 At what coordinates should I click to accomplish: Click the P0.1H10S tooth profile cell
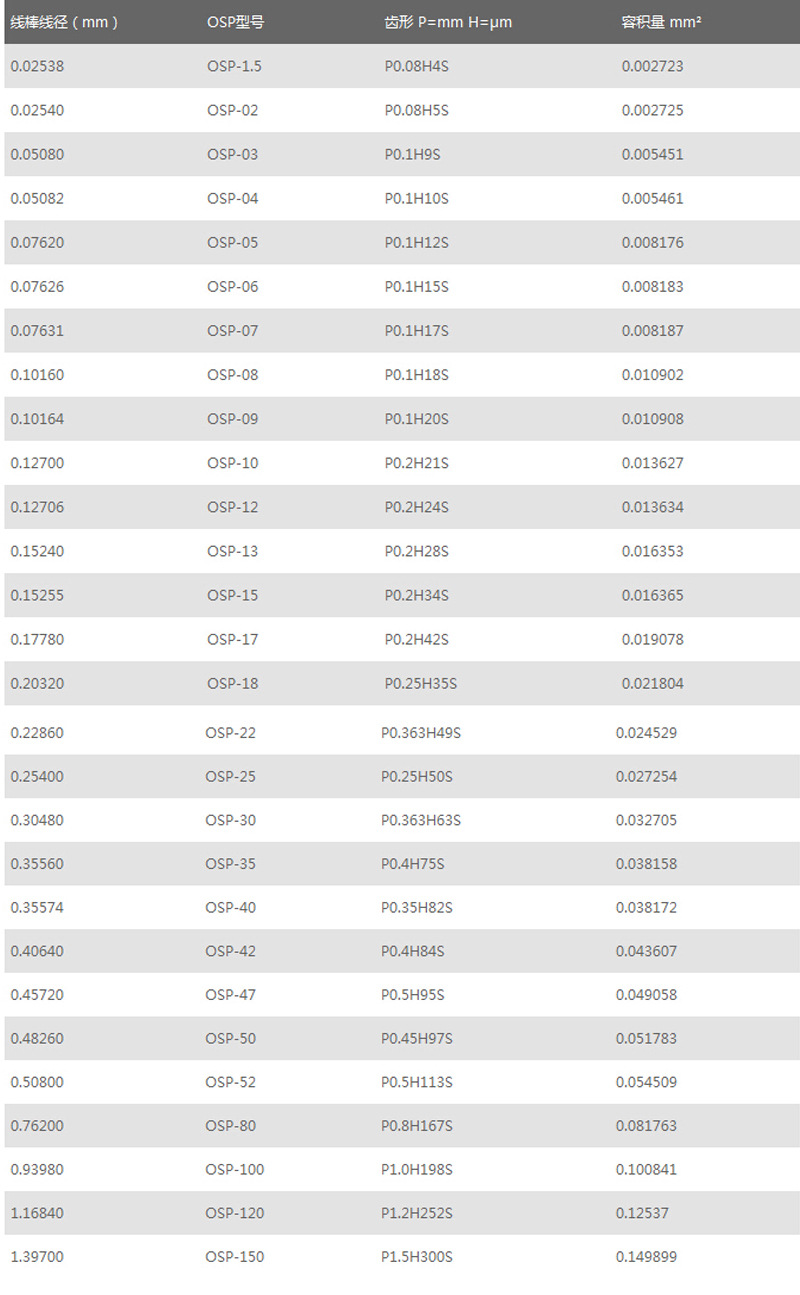tap(417, 198)
